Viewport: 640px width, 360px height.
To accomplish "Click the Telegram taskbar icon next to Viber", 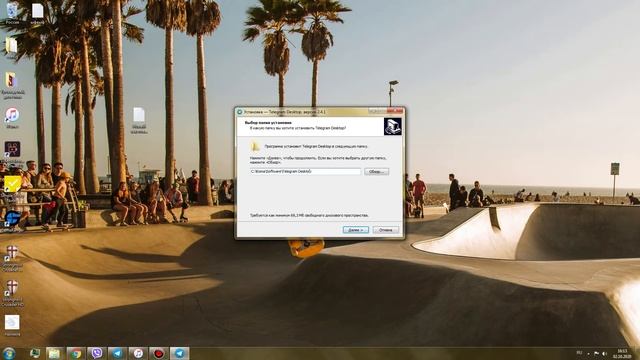I will point(117,353).
